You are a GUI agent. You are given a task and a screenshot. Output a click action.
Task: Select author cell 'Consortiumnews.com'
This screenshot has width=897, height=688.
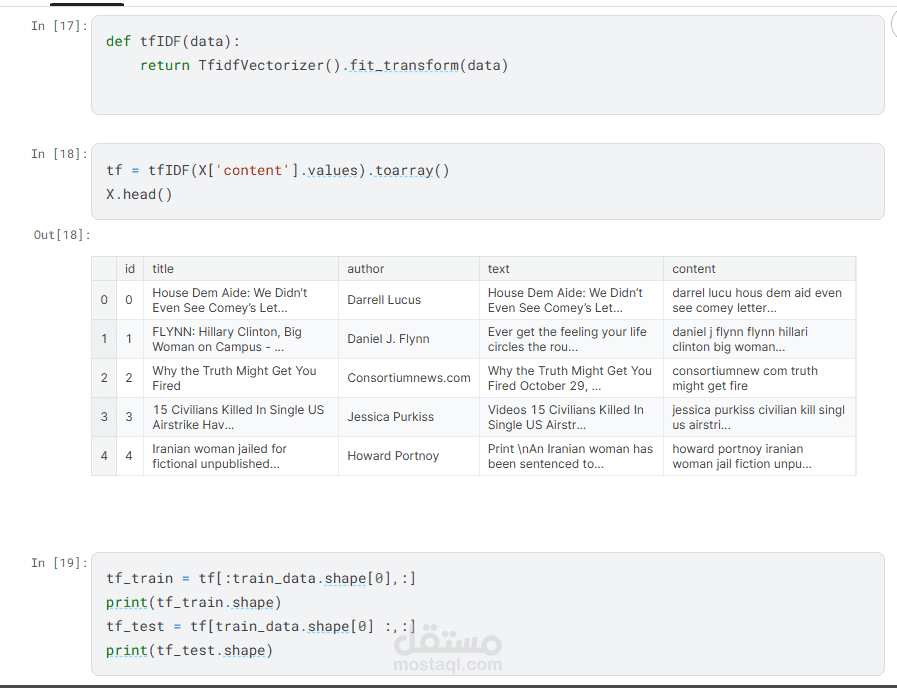pos(408,377)
